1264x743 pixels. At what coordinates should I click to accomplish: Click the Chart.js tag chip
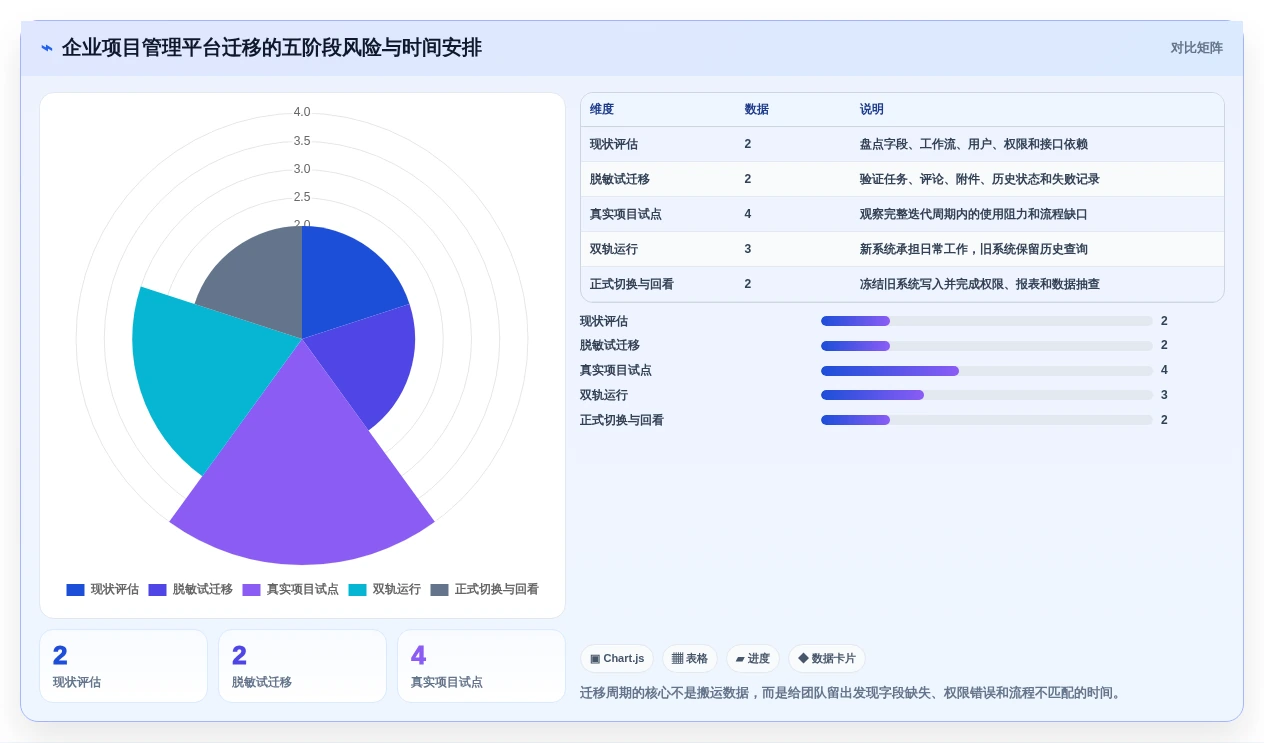(x=617, y=658)
